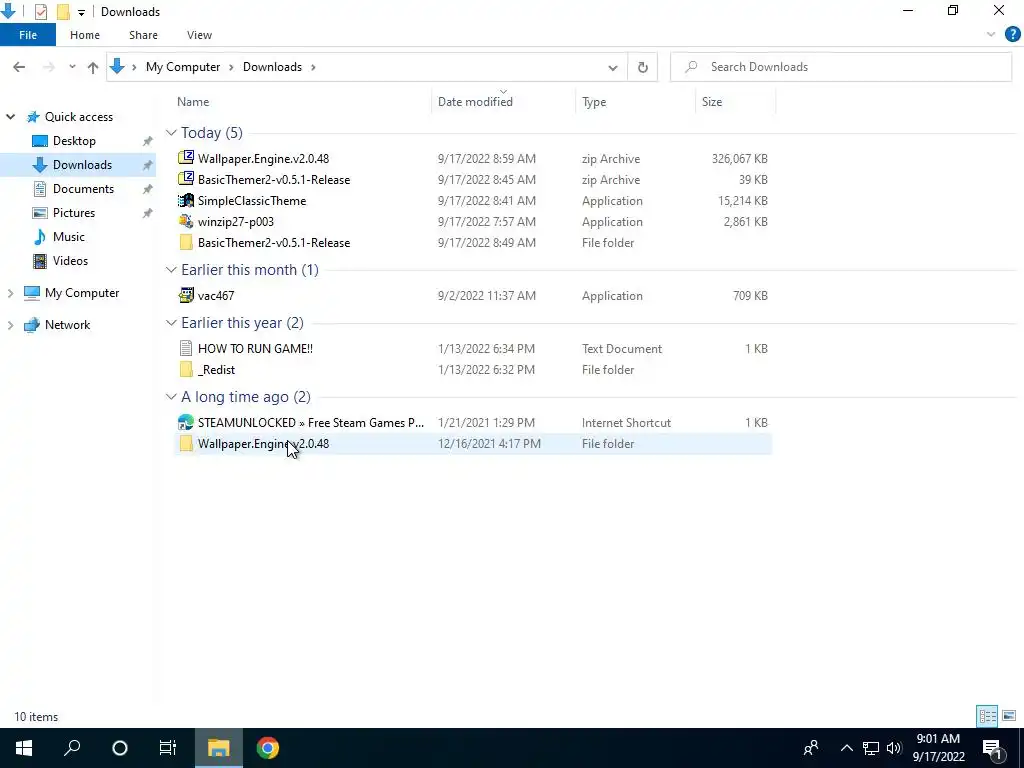Open the Recent locations dropdown arrow
Screen dimensions: 1024x768
pyautogui.click(x=72, y=67)
